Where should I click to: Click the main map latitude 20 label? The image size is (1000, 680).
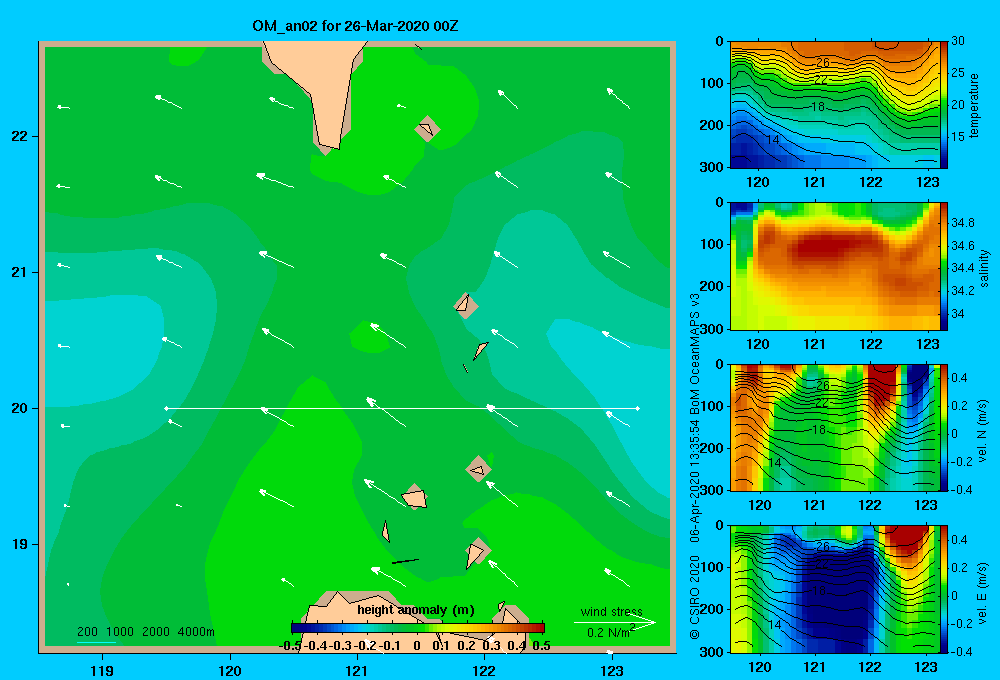click(20, 408)
